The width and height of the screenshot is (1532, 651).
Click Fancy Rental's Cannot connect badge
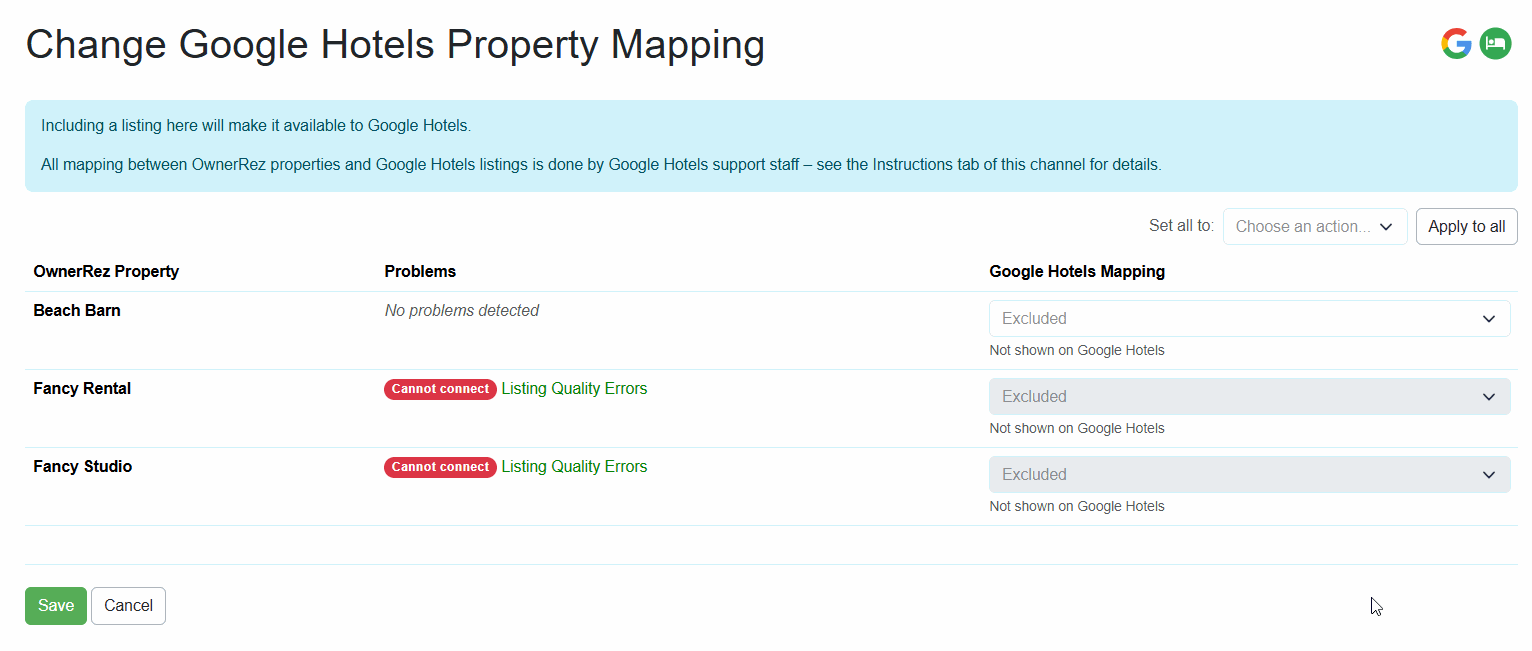[440, 389]
